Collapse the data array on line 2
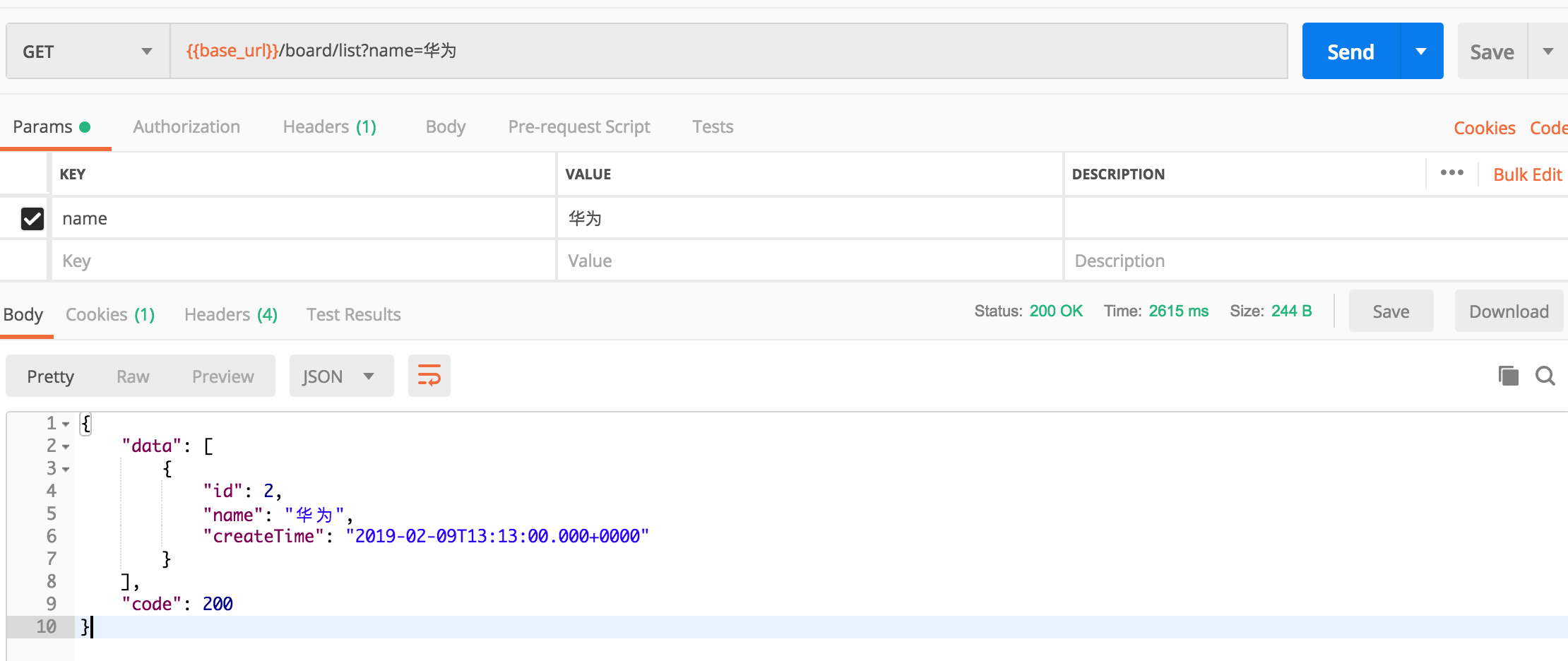Image resolution: width=1568 pixels, height=661 pixels. [x=66, y=447]
